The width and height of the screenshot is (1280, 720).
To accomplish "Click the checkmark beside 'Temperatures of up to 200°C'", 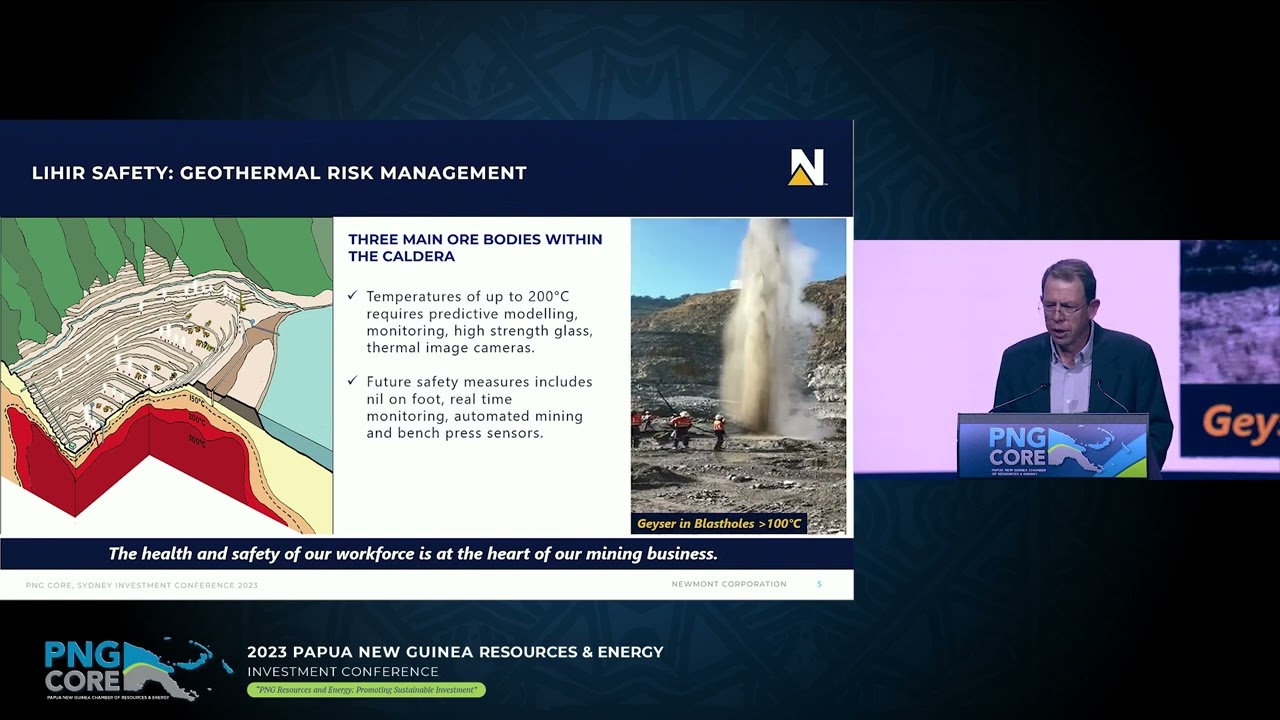I will [x=352, y=297].
